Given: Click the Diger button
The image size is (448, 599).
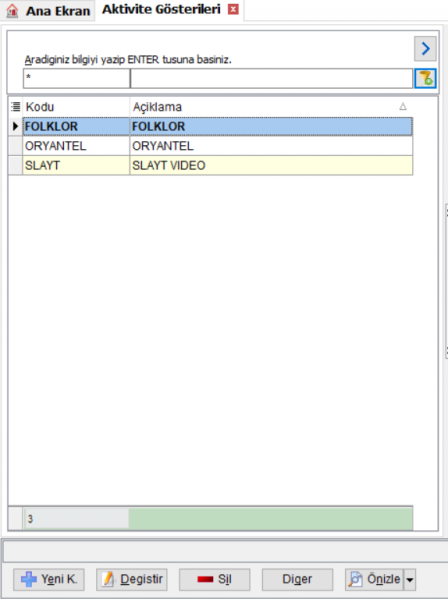Looking at the screenshot, I should coord(297,579).
